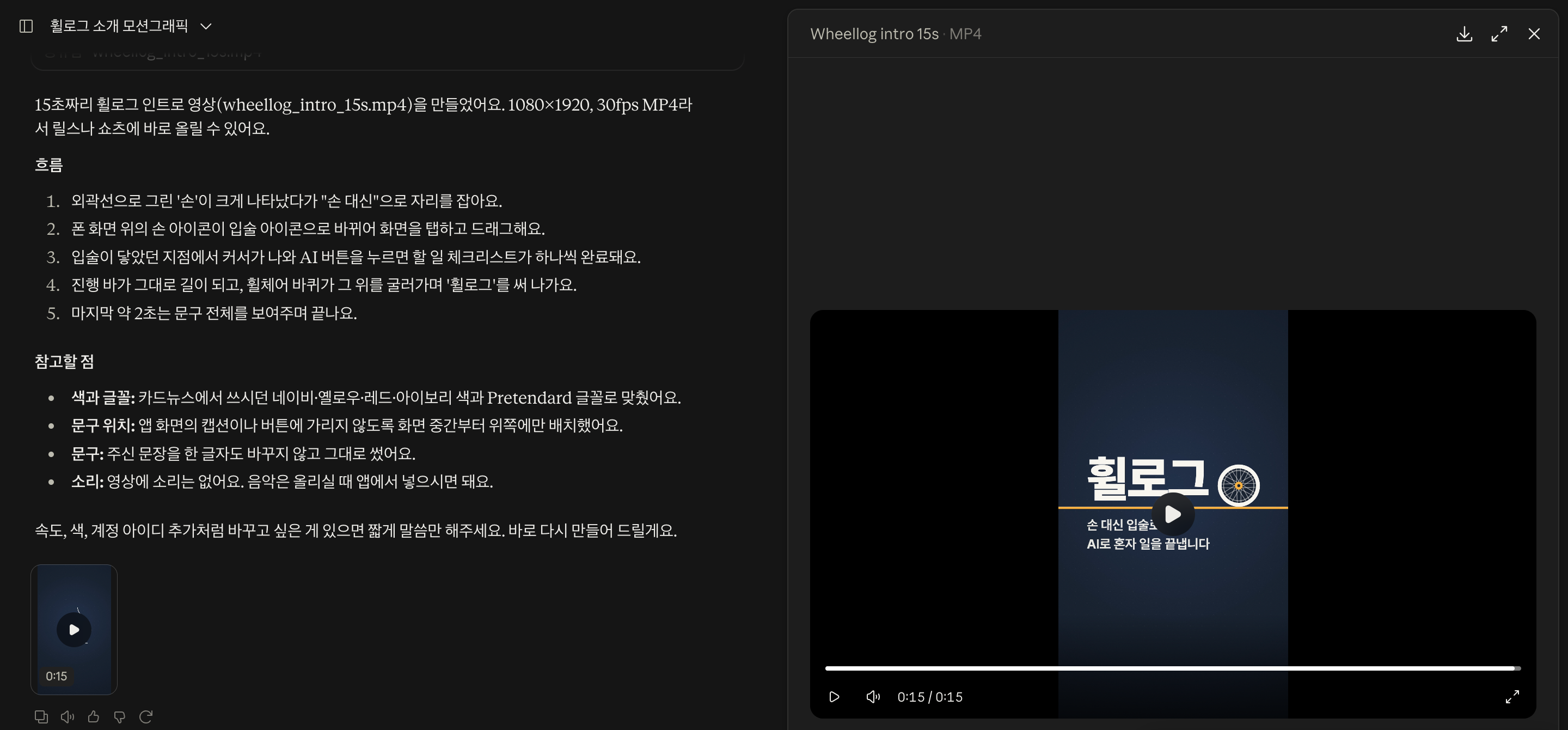
Task: Close the Wheellog intro preview panel
Action: click(x=1533, y=34)
